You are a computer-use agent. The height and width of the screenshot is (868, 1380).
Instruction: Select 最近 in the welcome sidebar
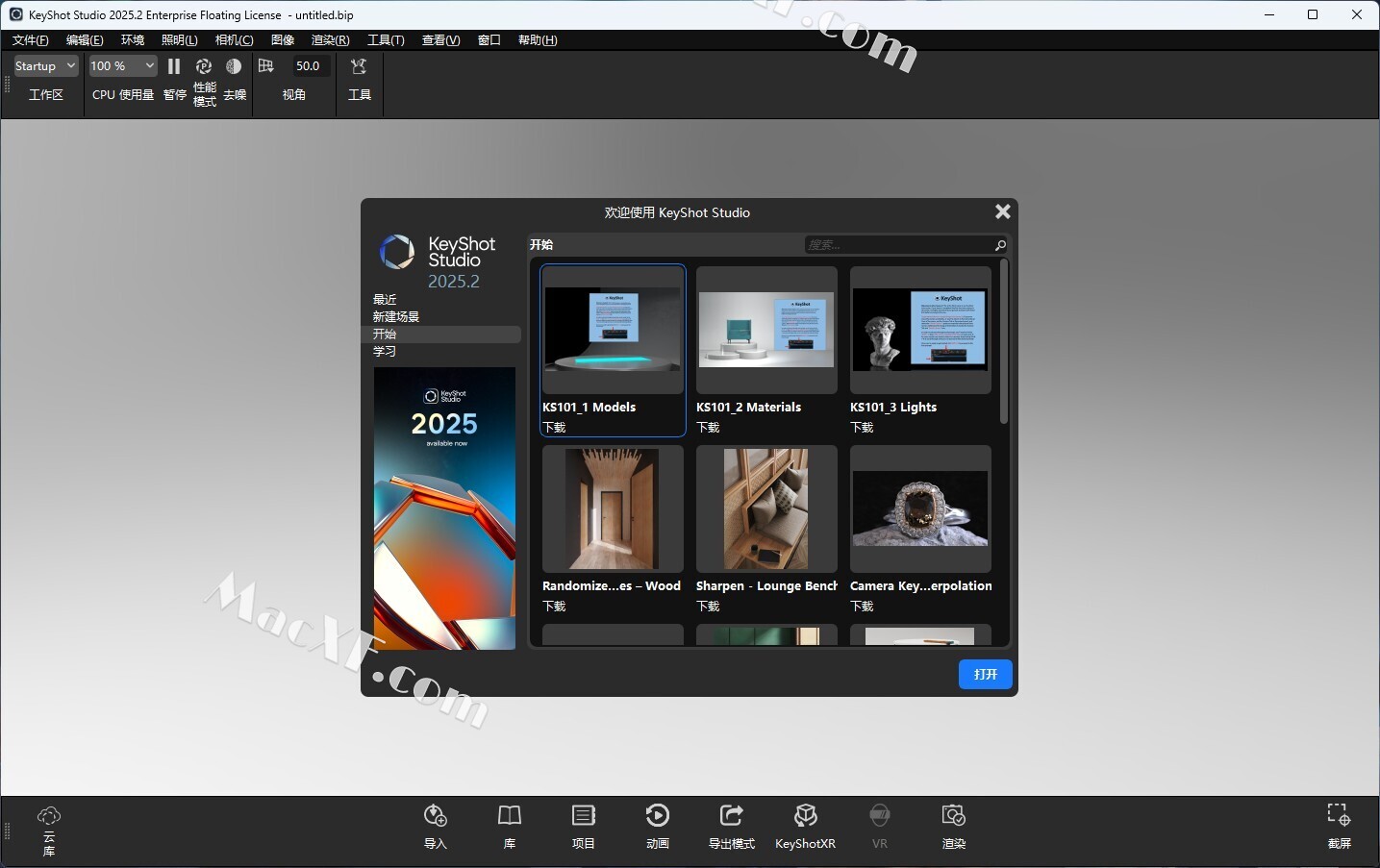coord(385,300)
